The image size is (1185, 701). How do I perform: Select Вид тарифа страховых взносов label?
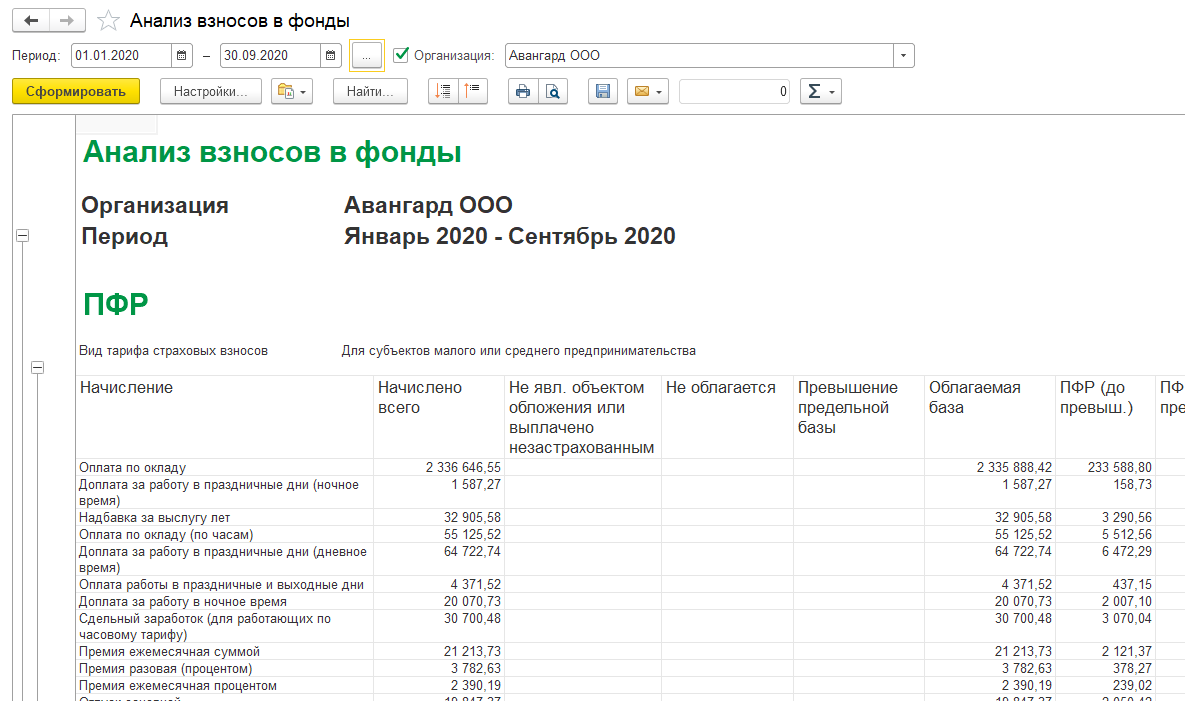[173, 350]
